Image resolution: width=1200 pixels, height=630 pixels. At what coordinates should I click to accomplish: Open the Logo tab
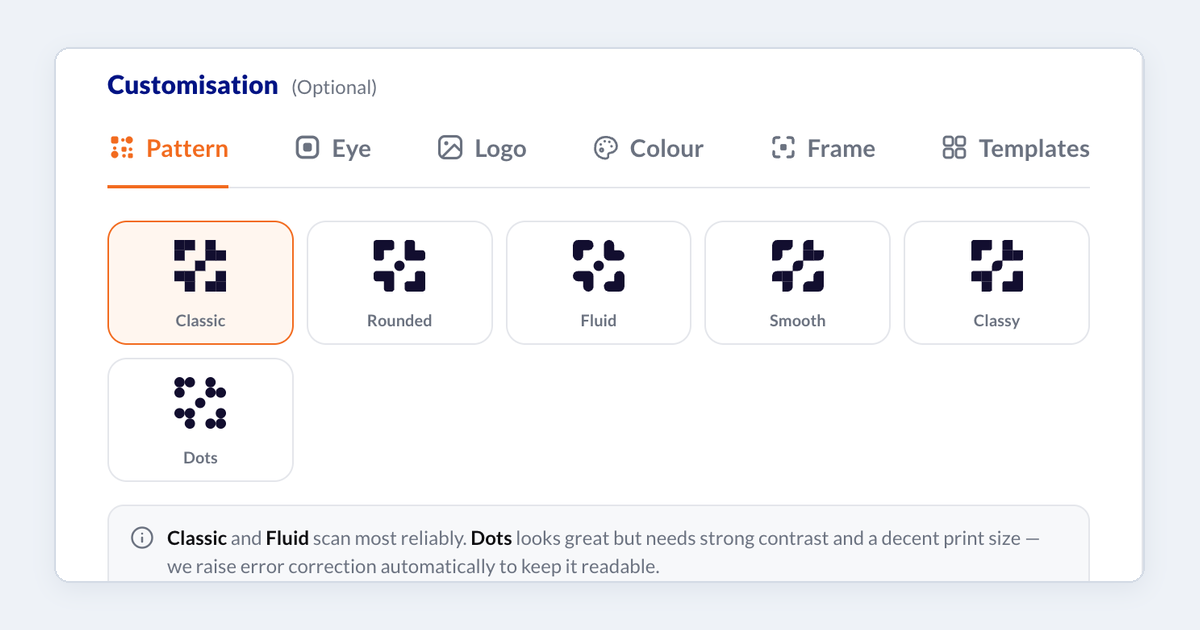tap(482, 149)
